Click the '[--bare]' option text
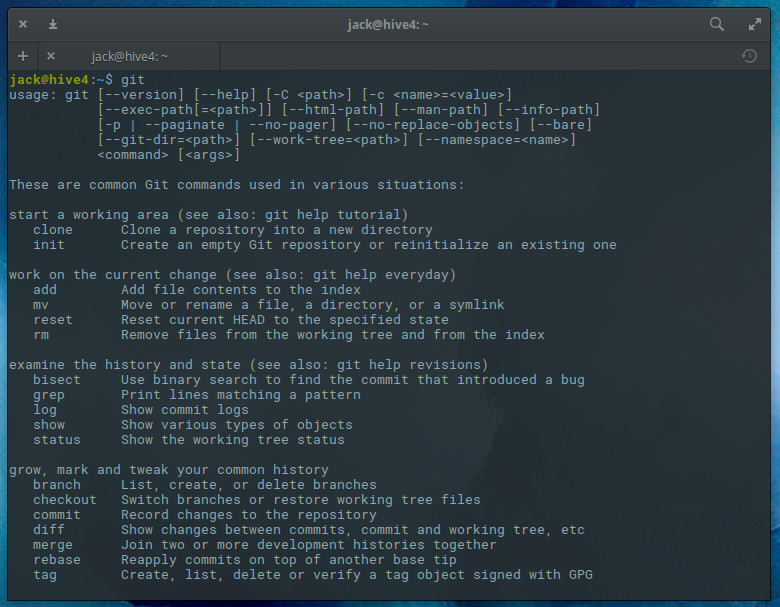Viewport: 780px width, 607px height. tap(561, 124)
